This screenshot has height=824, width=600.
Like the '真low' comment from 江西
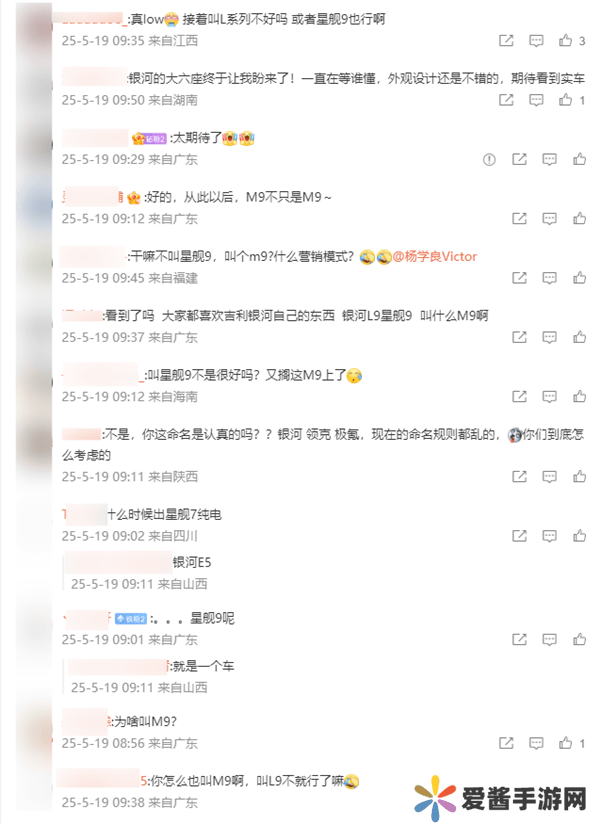click(565, 40)
